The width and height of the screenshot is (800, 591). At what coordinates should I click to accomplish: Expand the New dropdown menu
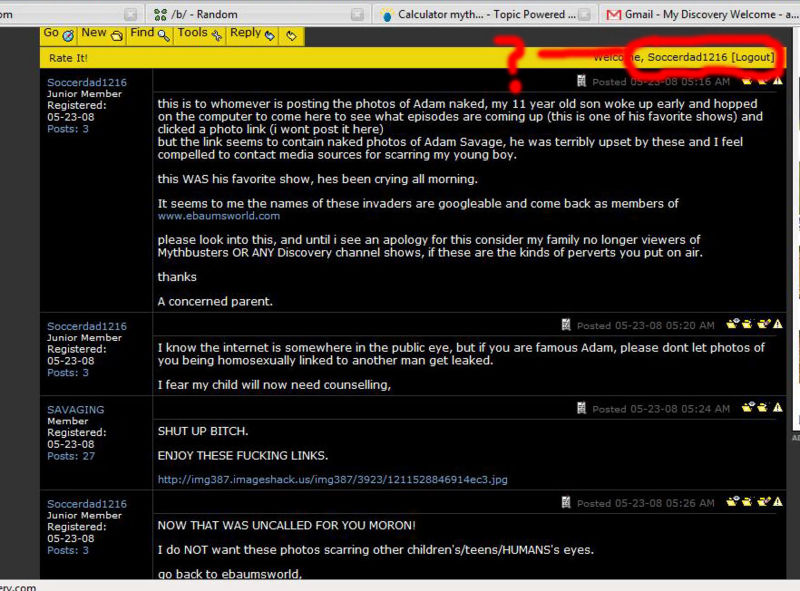[102, 34]
